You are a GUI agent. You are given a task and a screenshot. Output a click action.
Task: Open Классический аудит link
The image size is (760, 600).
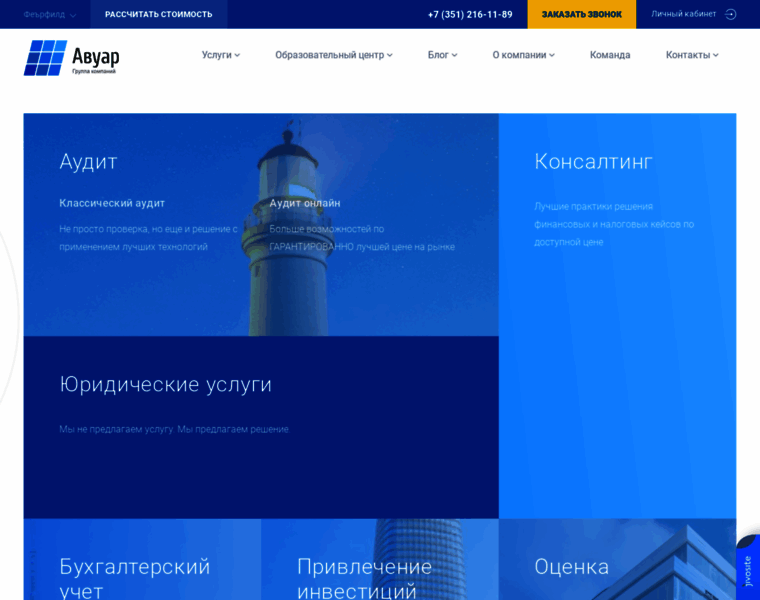[x=112, y=203]
